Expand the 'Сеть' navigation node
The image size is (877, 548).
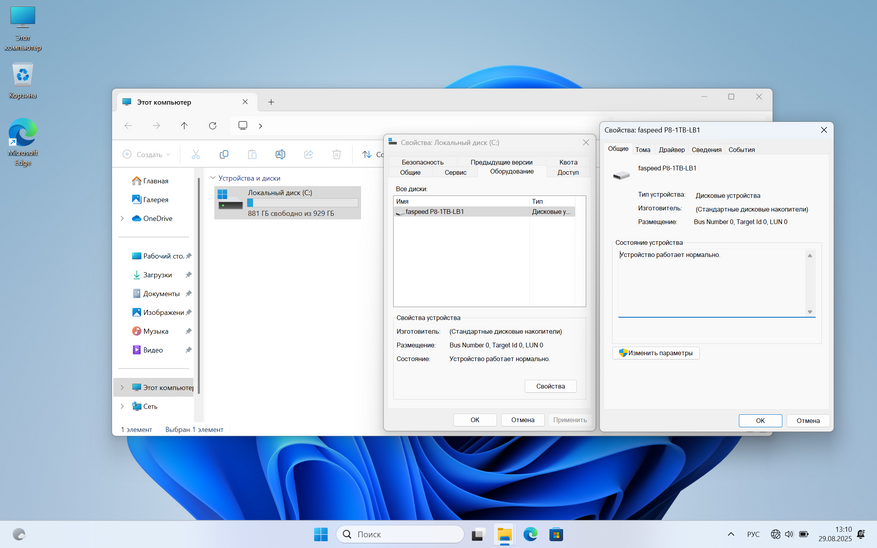click(122, 406)
